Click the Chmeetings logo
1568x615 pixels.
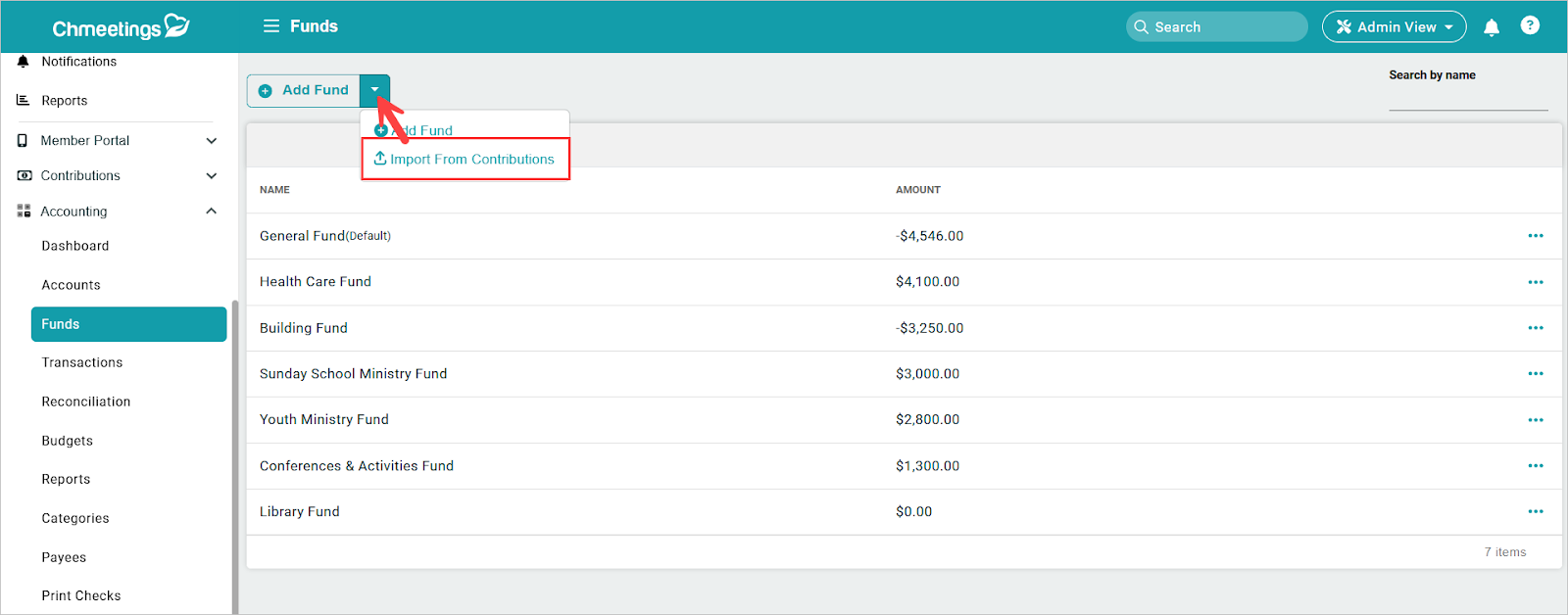(x=120, y=27)
